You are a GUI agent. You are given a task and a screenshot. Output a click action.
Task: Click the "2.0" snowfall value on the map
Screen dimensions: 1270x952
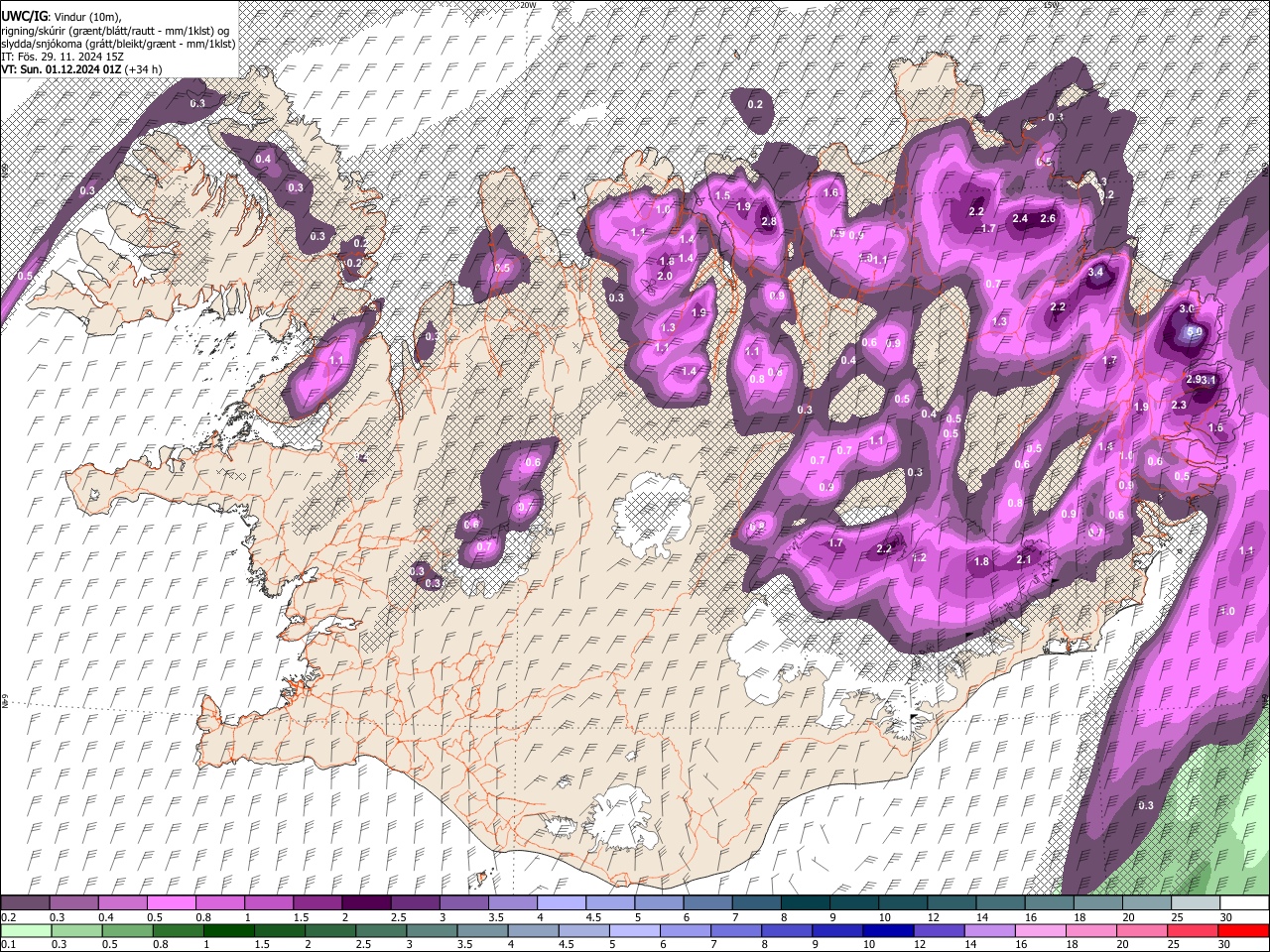pyautogui.click(x=666, y=276)
